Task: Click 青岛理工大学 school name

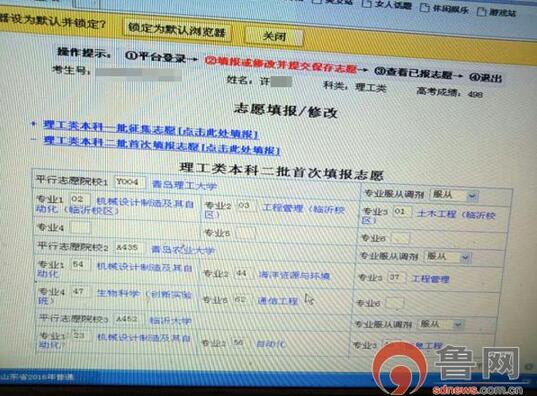Action: pyautogui.click(x=184, y=185)
